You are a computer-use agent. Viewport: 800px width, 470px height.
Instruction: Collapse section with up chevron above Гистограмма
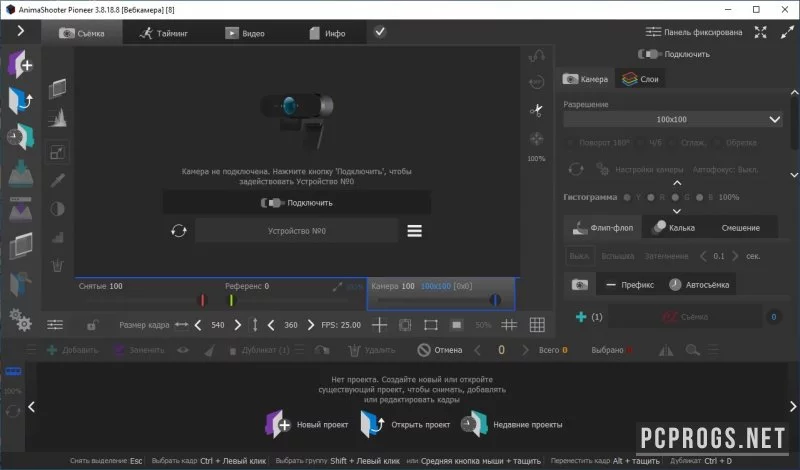tap(677, 183)
